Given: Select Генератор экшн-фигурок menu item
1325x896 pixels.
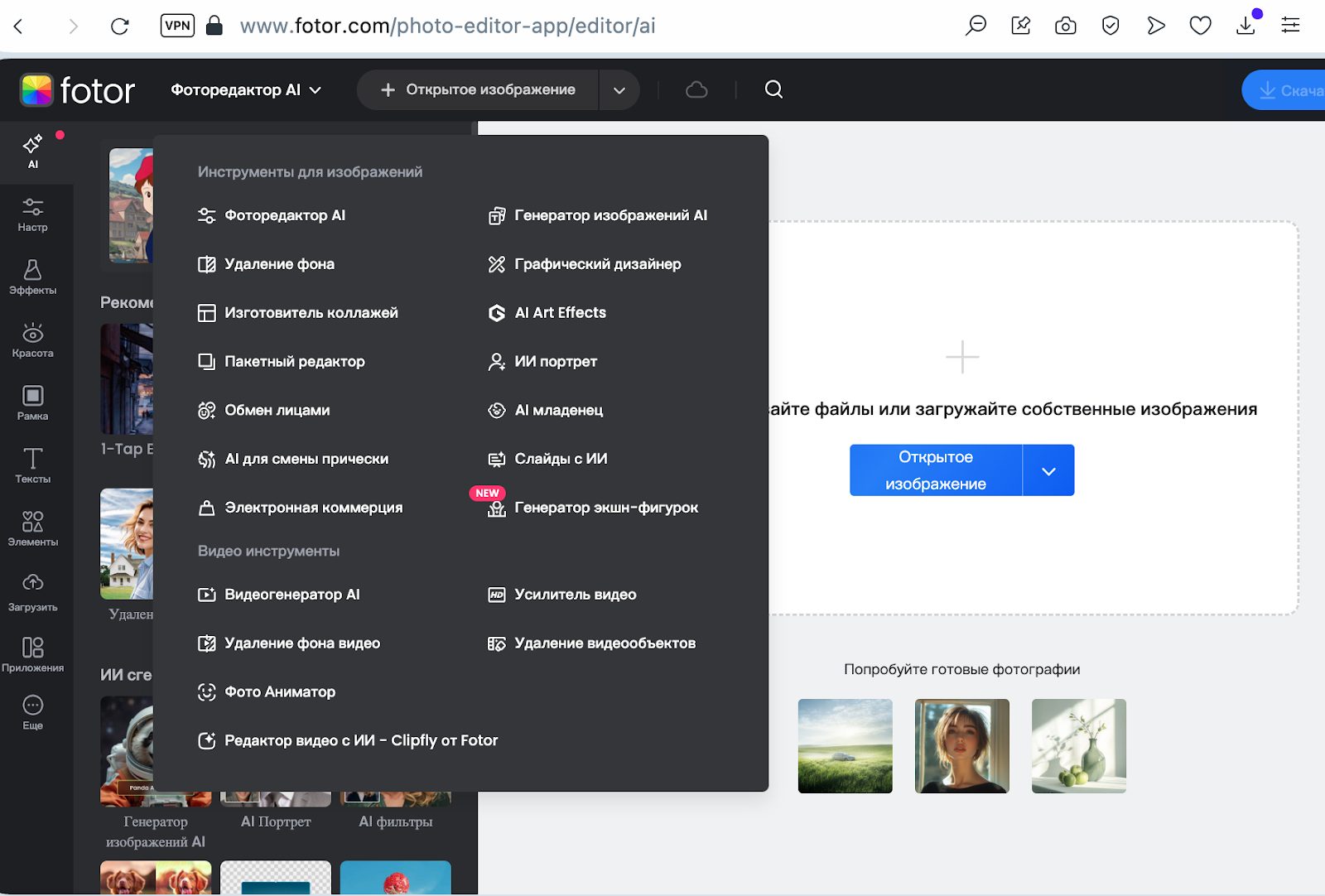Looking at the screenshot, I should [x=593, y=508].
